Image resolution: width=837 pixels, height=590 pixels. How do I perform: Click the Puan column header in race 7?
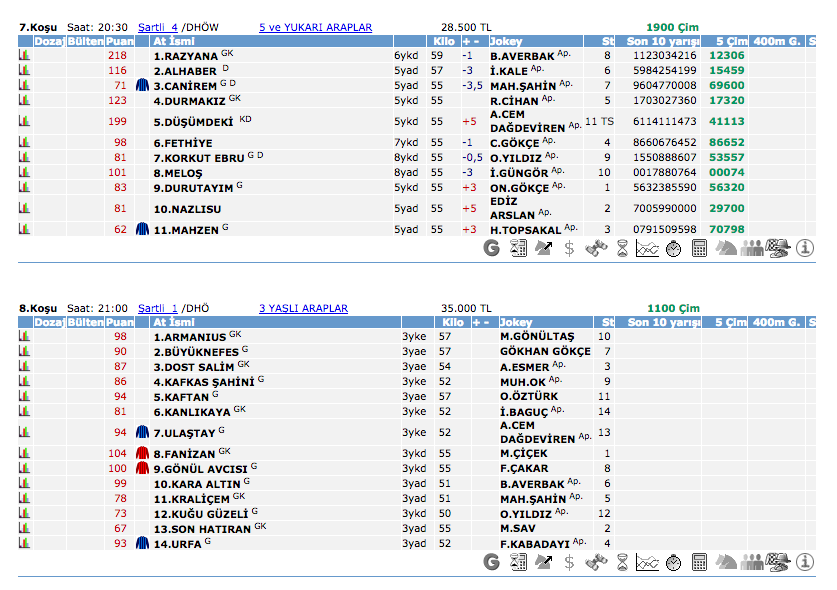pyautogui.click(x=120, y=42)
